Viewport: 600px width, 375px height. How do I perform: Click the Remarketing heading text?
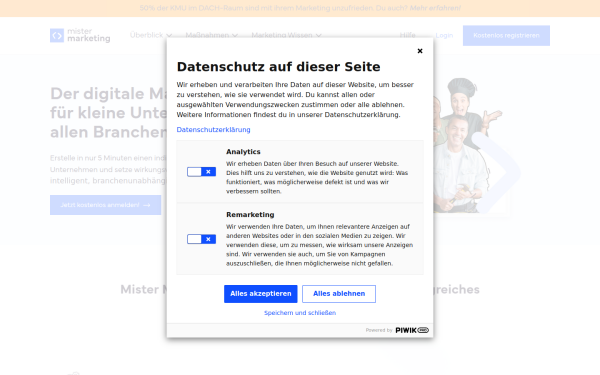(x=250, y=215)
